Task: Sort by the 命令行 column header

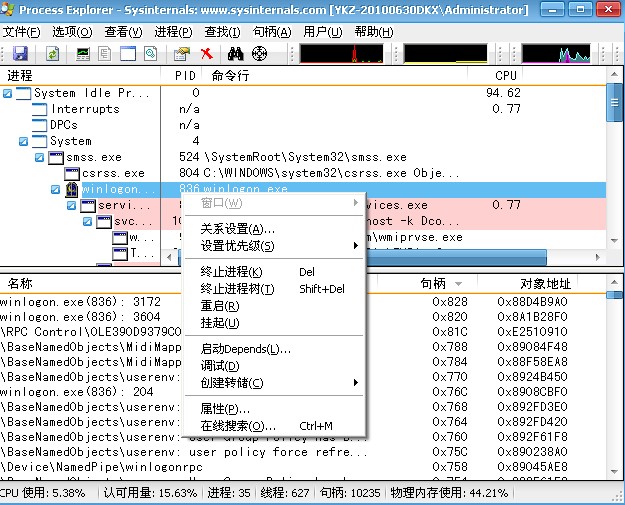Action: click(335, 75)
